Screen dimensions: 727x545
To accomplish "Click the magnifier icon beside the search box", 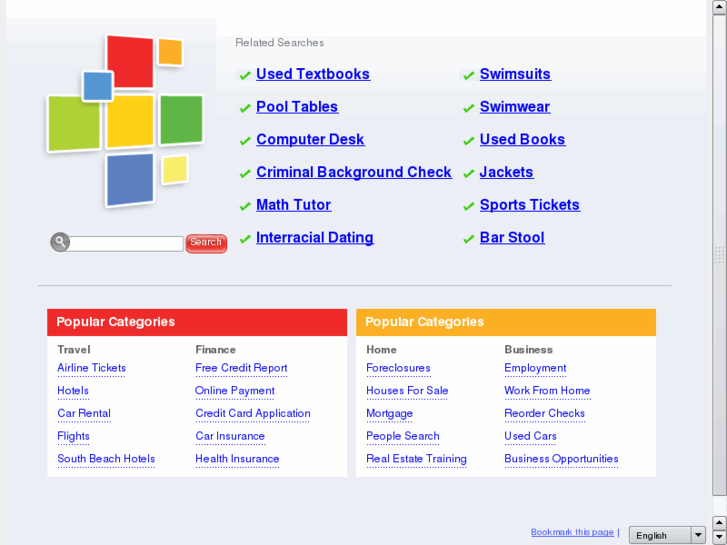I will (60, 242).
